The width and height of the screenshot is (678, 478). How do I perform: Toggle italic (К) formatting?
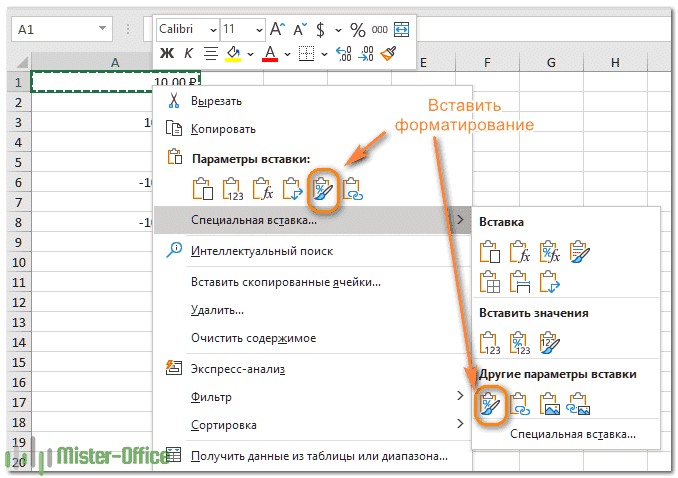188,53
